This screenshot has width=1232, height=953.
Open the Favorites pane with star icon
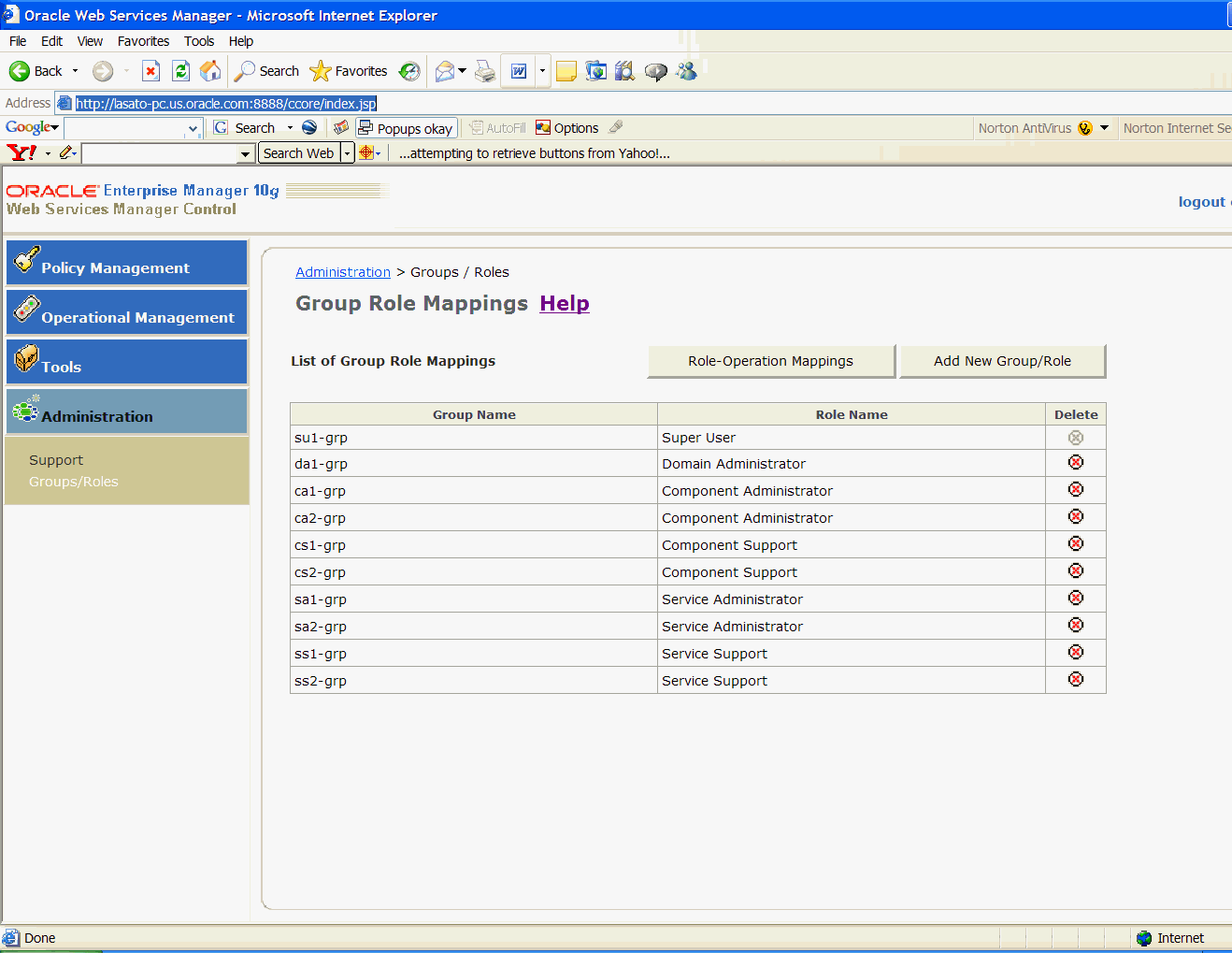(349, 71)
